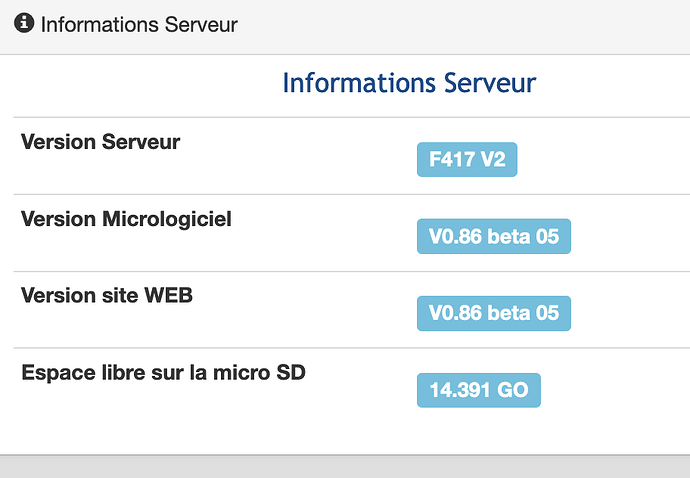
Task: Click the Version site WEB V0.86 badge
Action: coord(494,313)
